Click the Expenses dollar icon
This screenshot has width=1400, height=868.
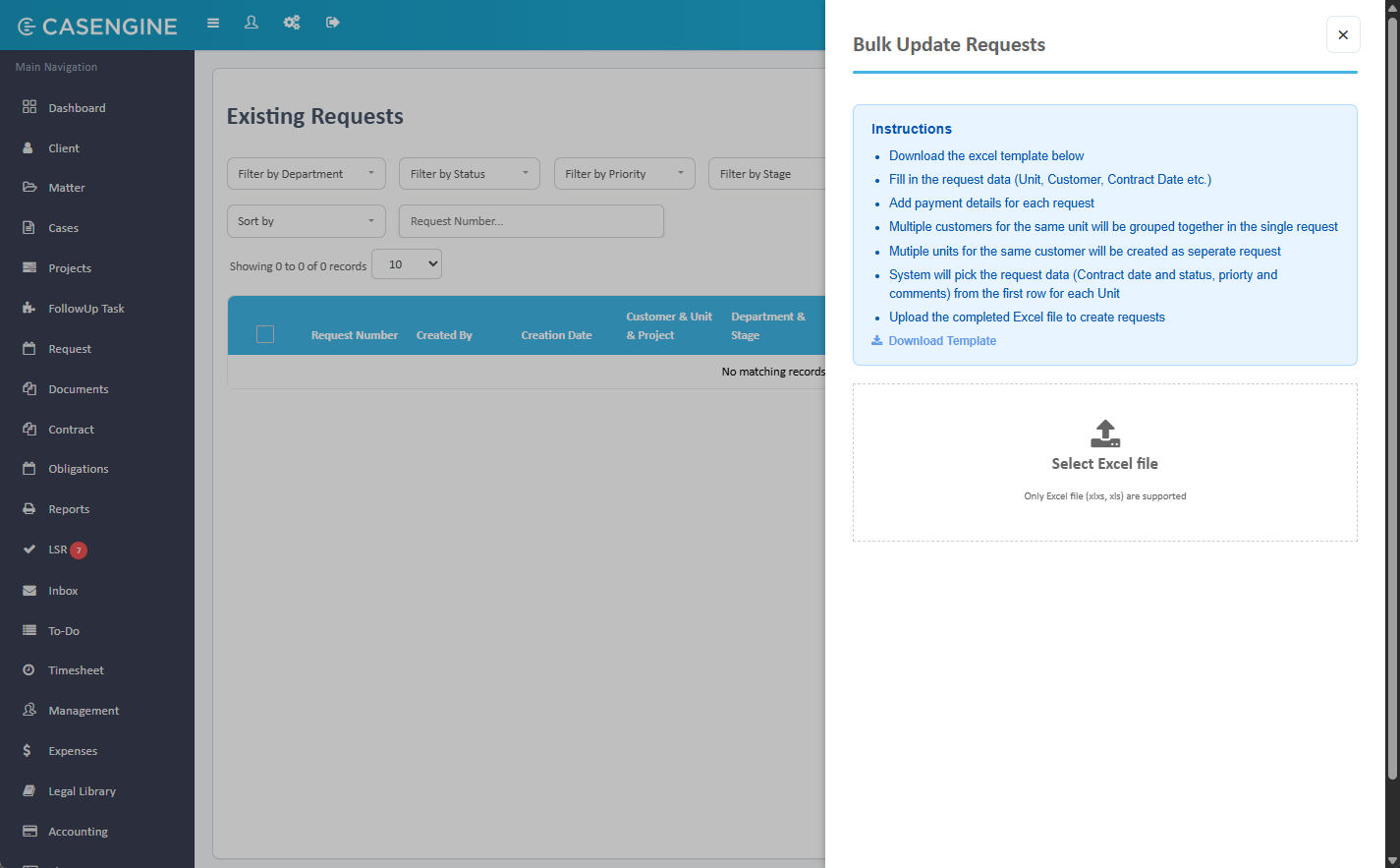[28, 750]
